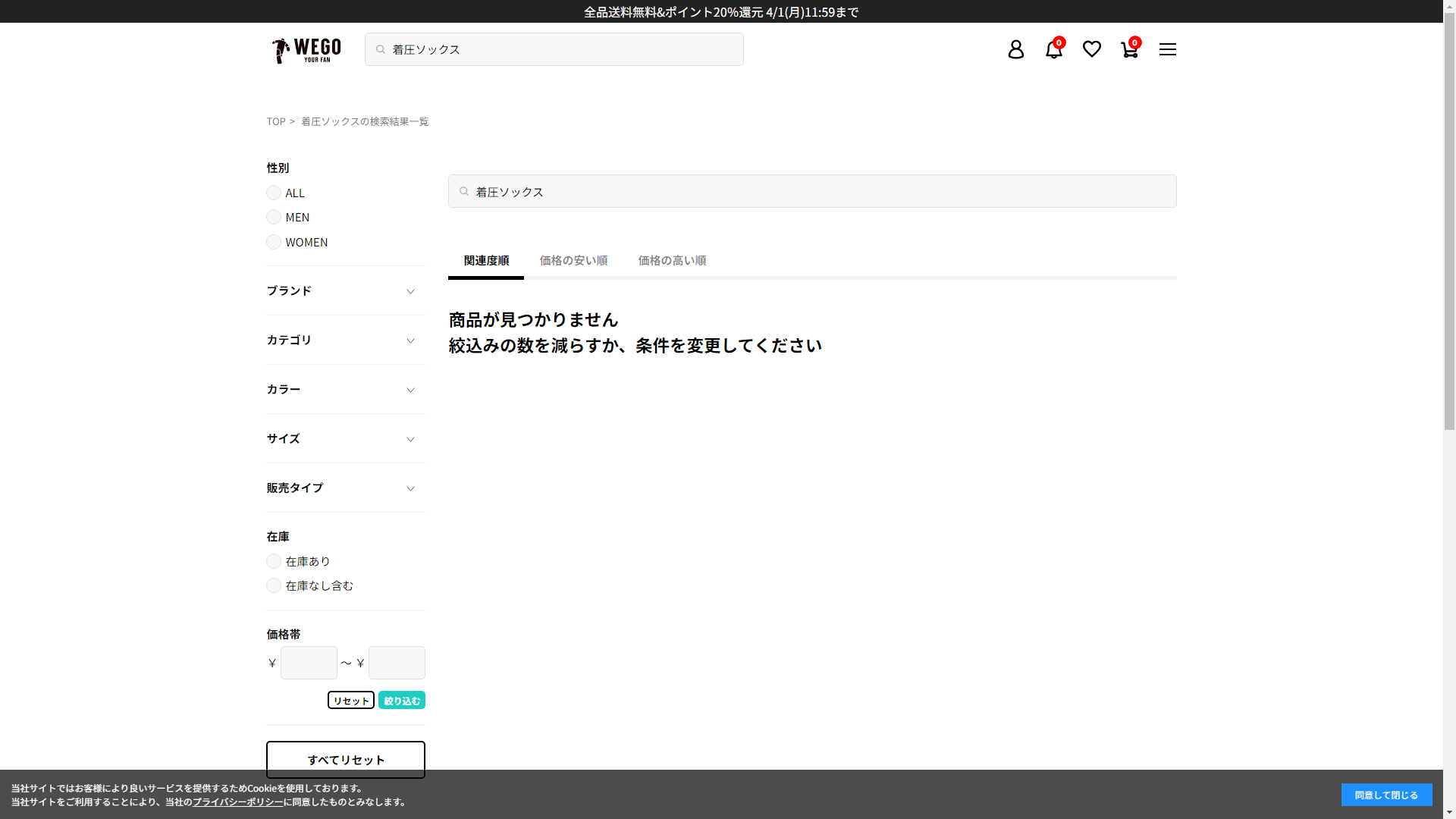Screen dimensions: 1456x819
Task: Select the WOMEN gender radio button
Action: (x=274, y=242)
